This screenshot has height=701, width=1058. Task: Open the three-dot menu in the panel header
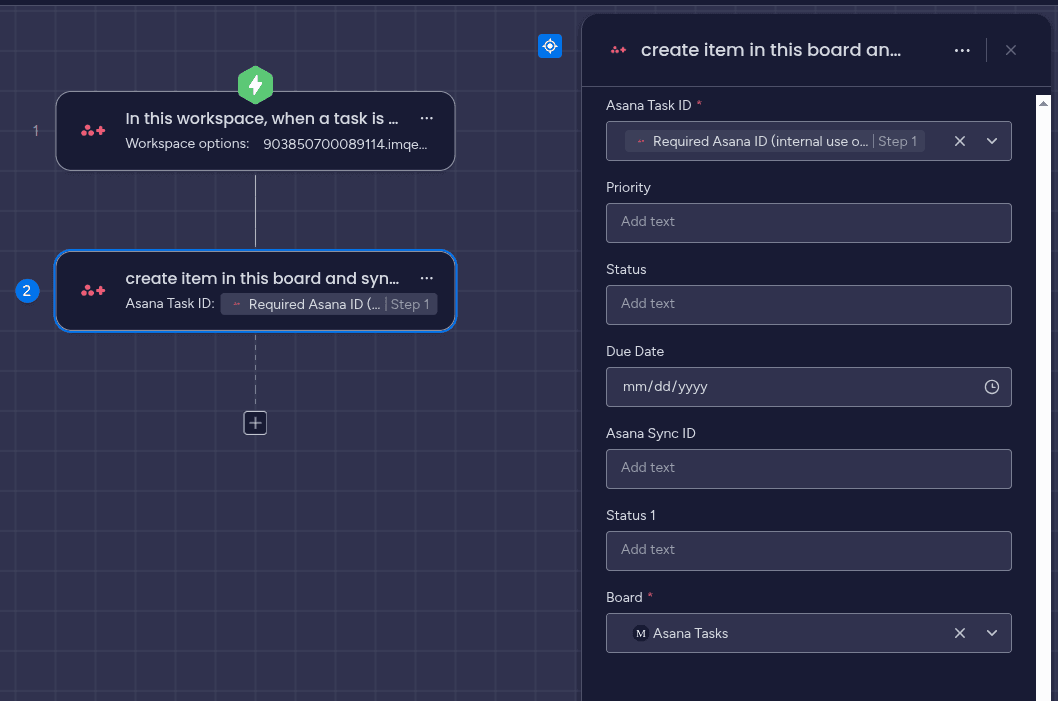point(961,50)
